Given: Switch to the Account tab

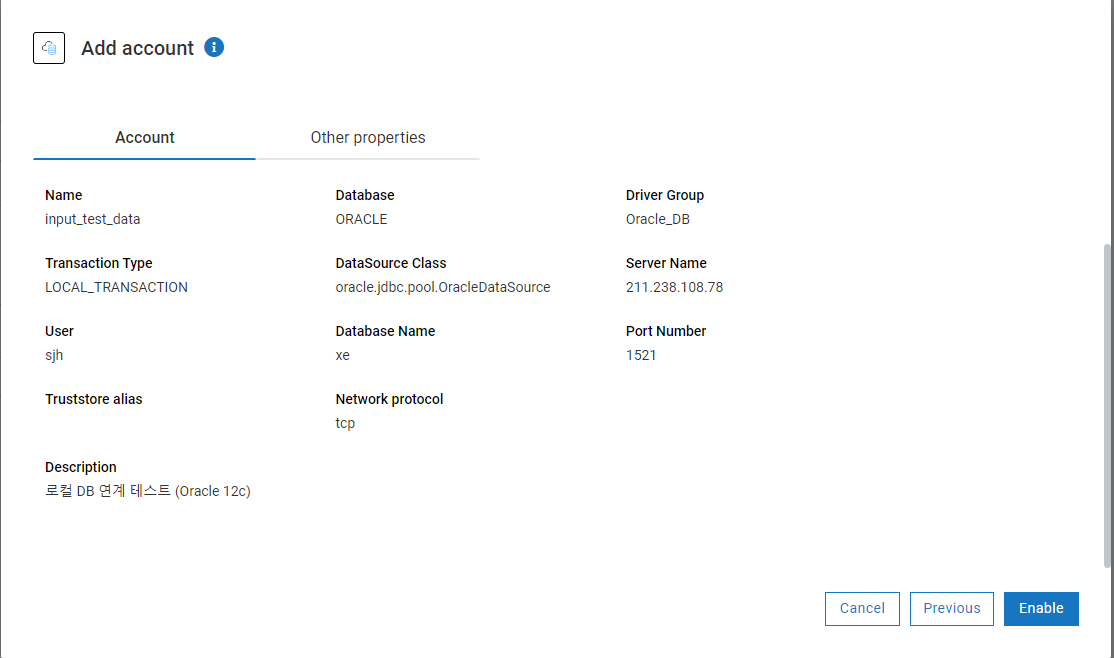Looking at the screenshot, I should click(x=145, y=138).
